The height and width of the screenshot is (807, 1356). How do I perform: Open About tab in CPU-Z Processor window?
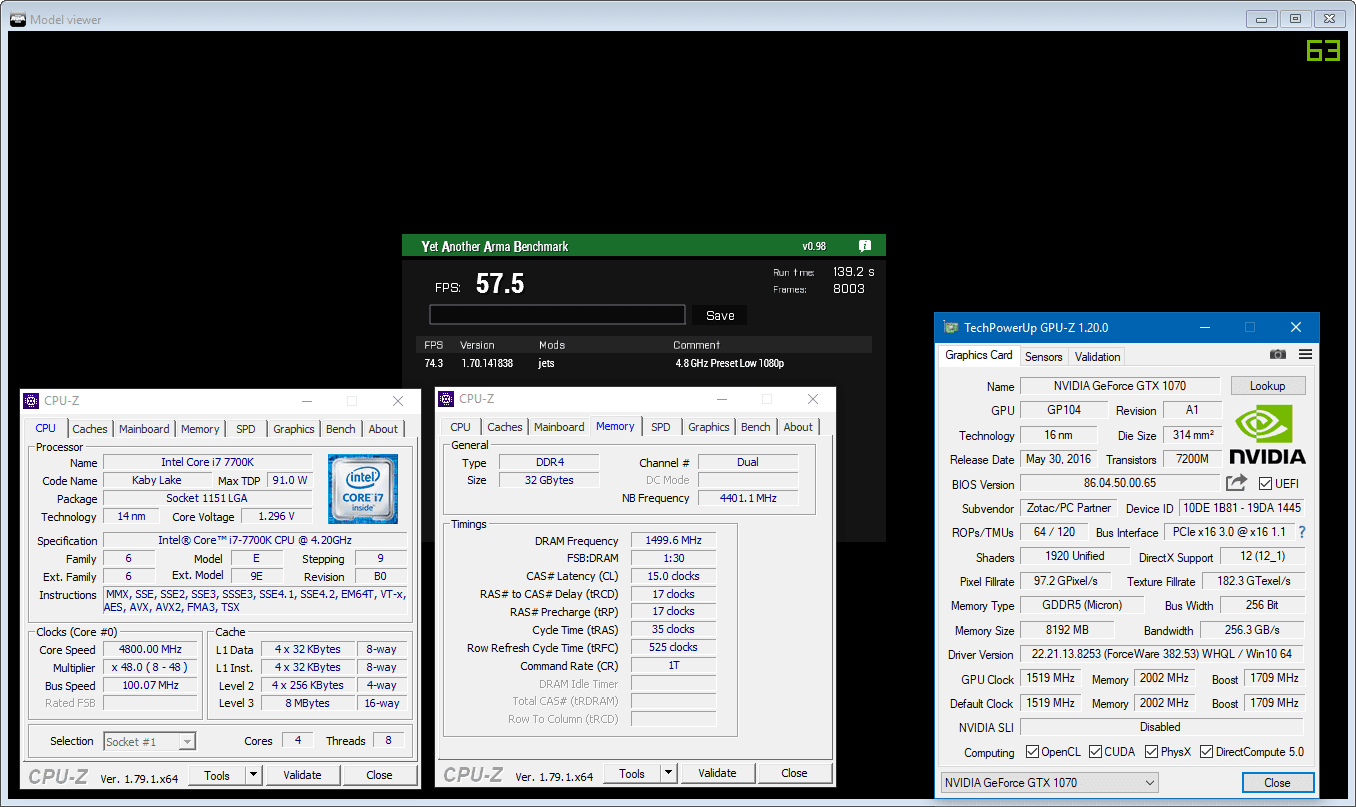click(383, 429)
